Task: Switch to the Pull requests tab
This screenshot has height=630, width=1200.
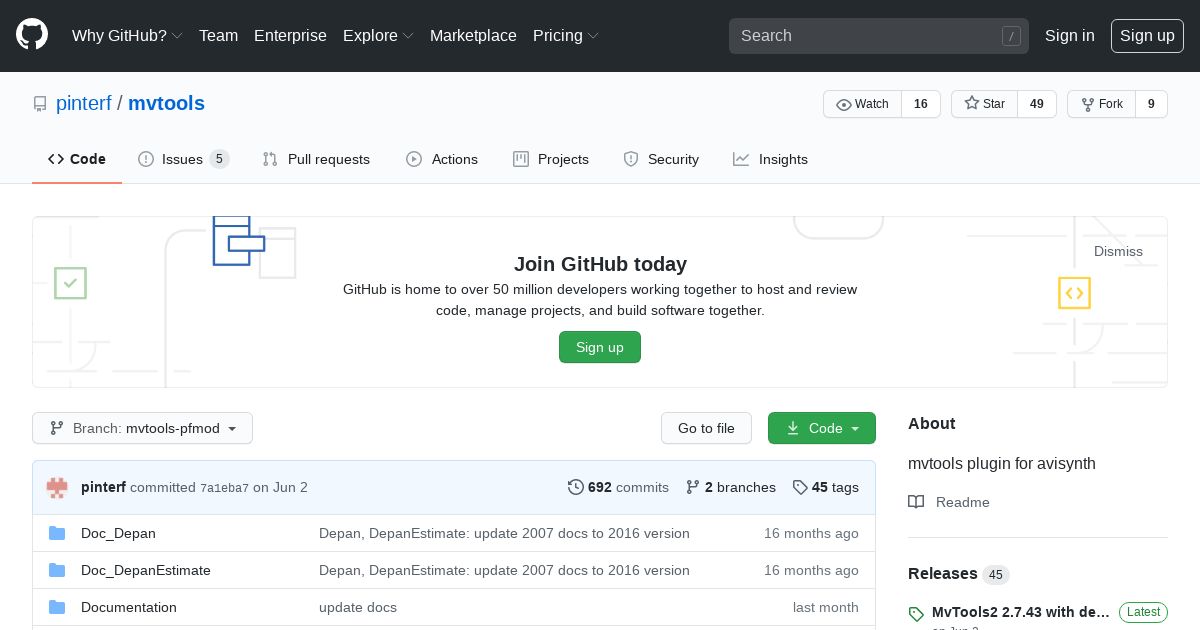Action: pyautogui.click(x=316, y=159)
